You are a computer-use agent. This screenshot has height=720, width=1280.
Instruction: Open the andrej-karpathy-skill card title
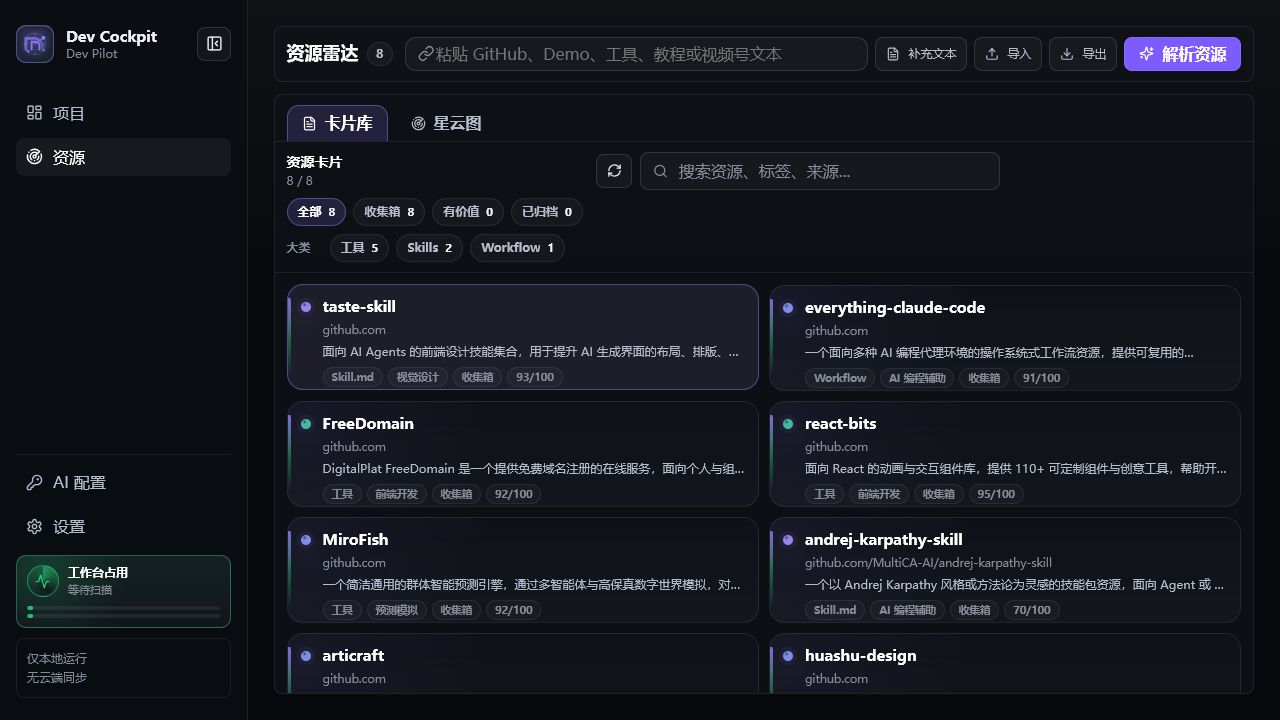point(884,540)
